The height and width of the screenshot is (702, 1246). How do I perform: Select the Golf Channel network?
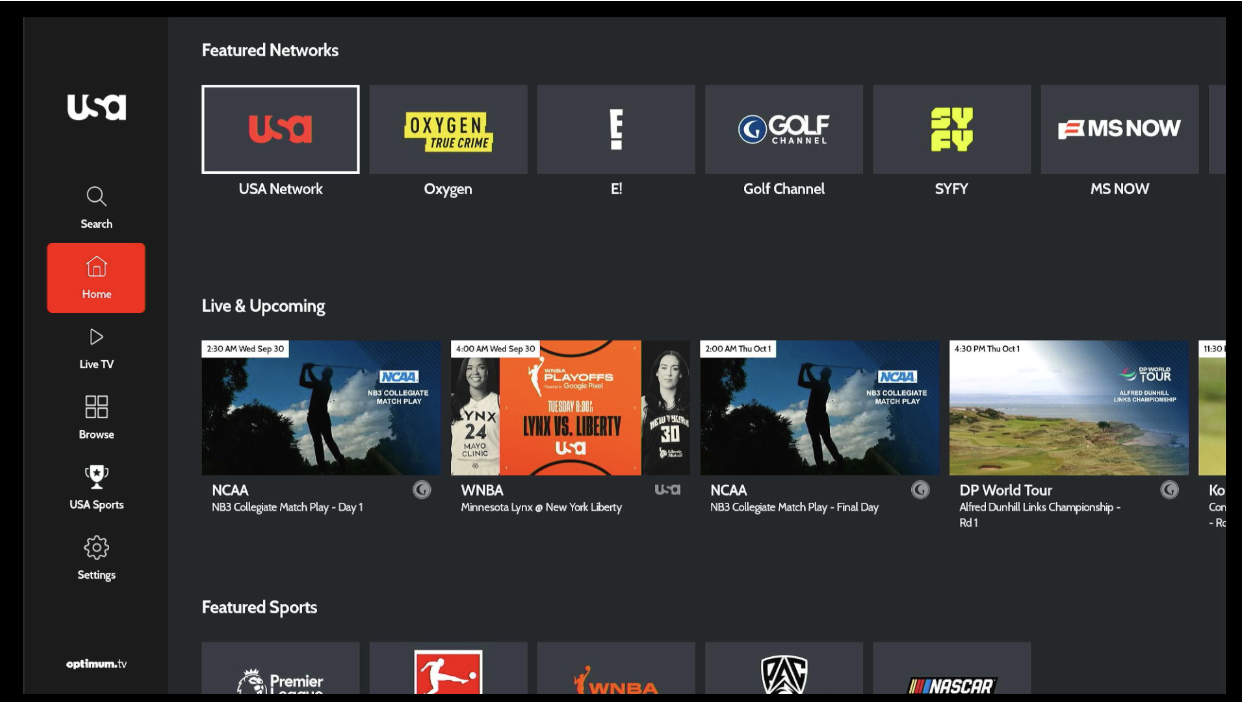click(x=784, y=130)
